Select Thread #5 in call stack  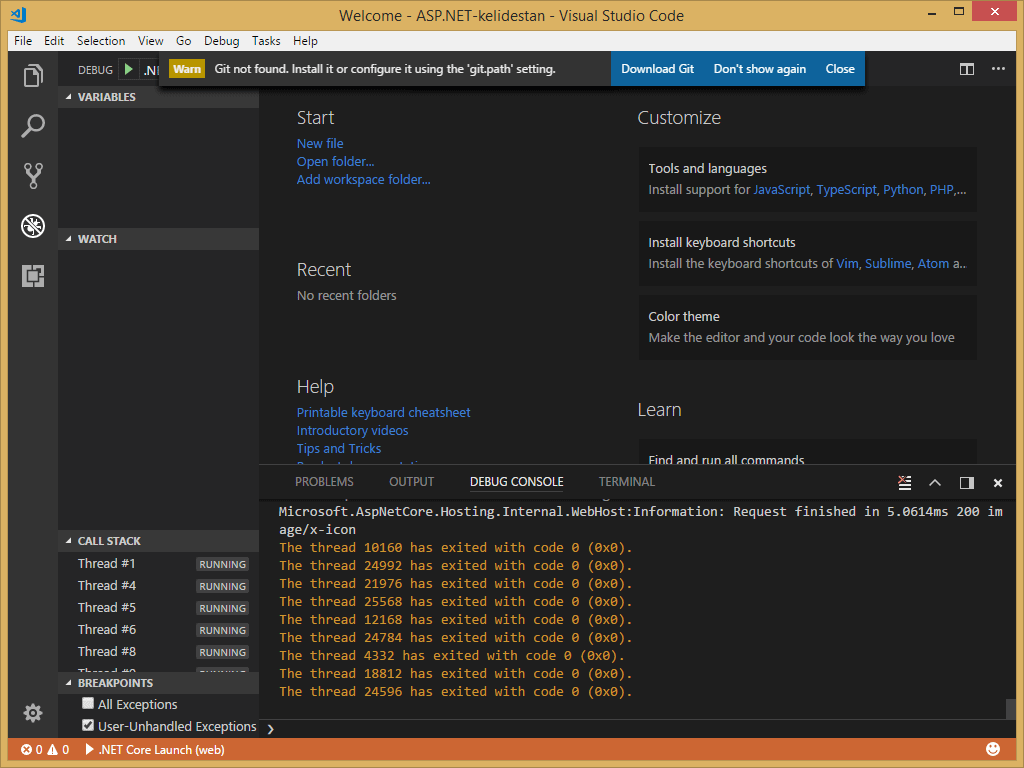pyautogui.click(x=159, y=607)
